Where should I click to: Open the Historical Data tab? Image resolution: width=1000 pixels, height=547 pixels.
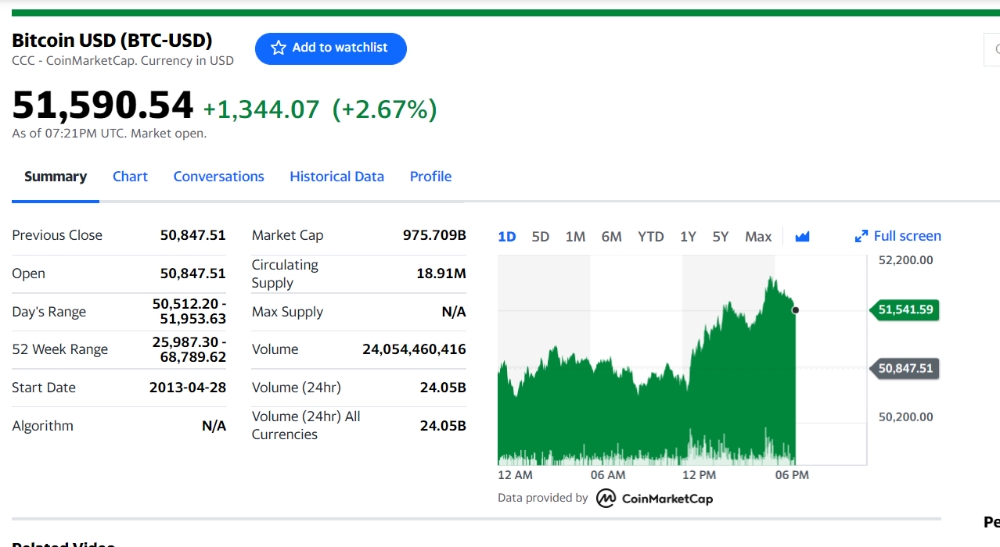337,177
